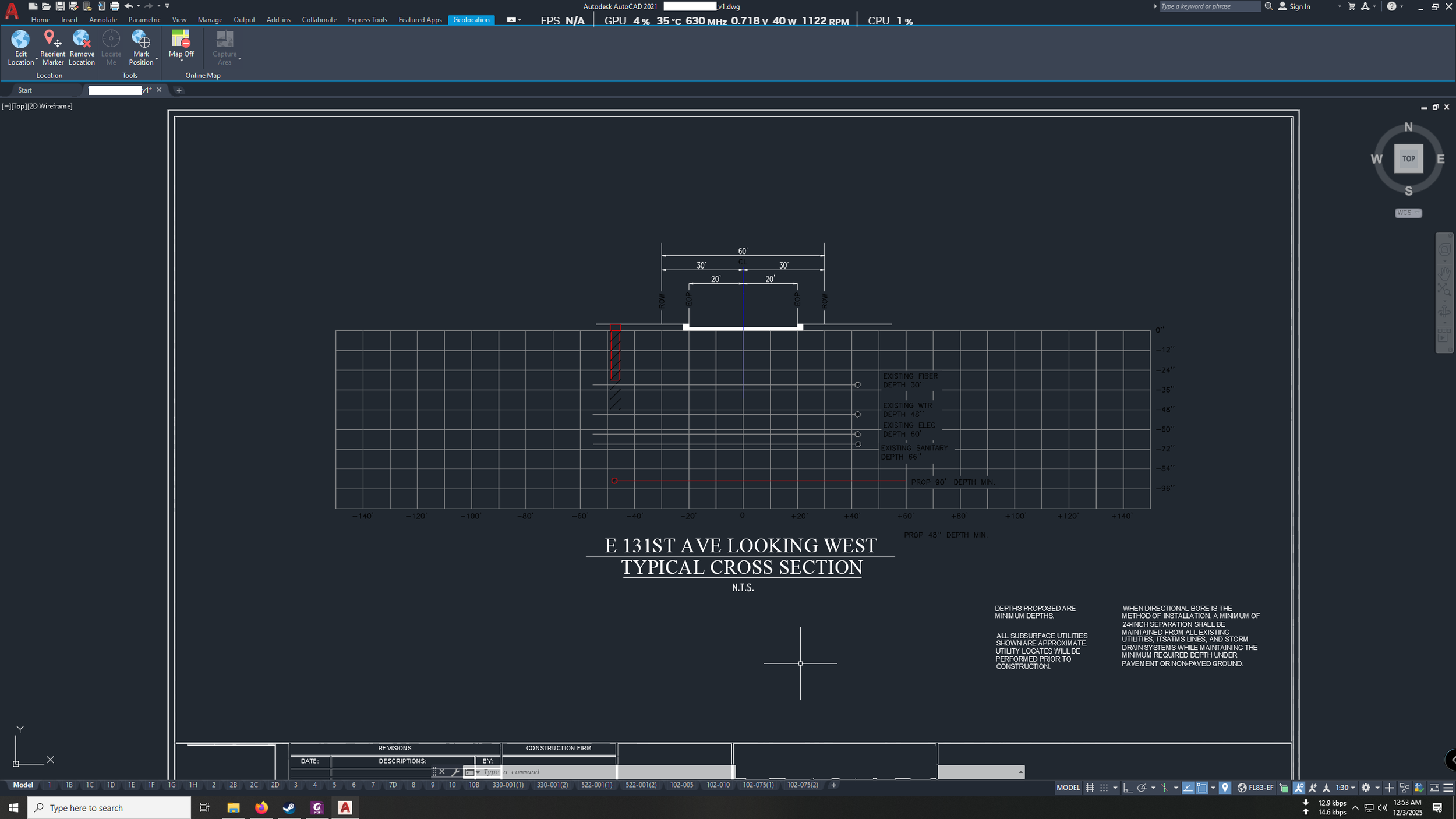Click the Edit Location globe icon
This screenshot has height=819, width=1456.
(20, 40)
